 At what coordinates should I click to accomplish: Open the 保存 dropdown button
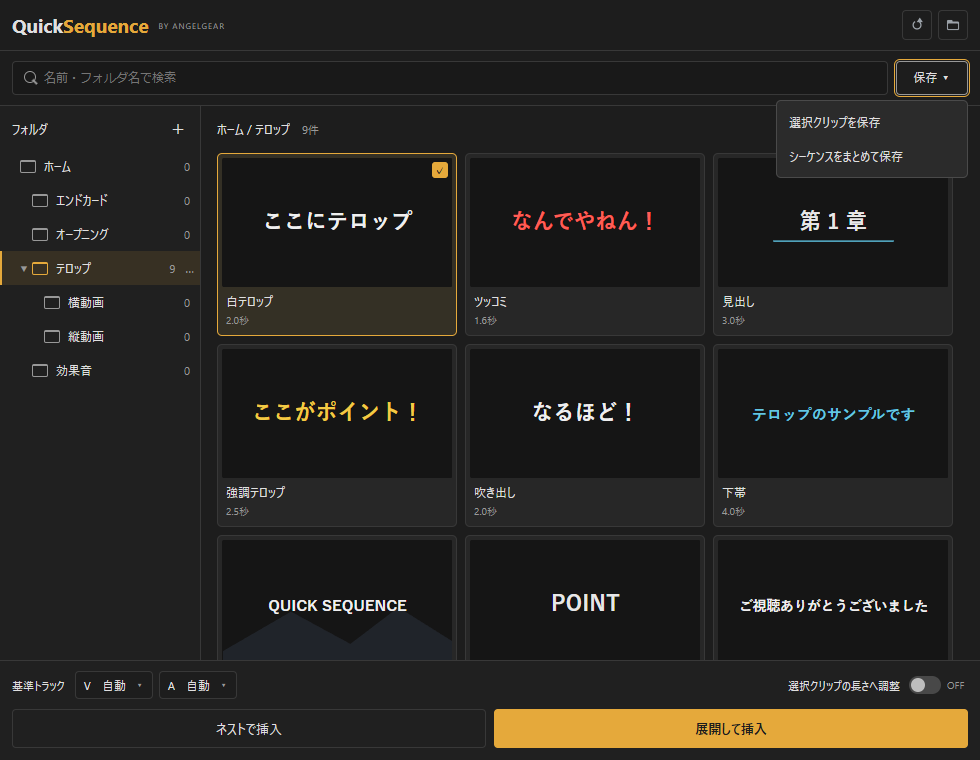(931, 78)
